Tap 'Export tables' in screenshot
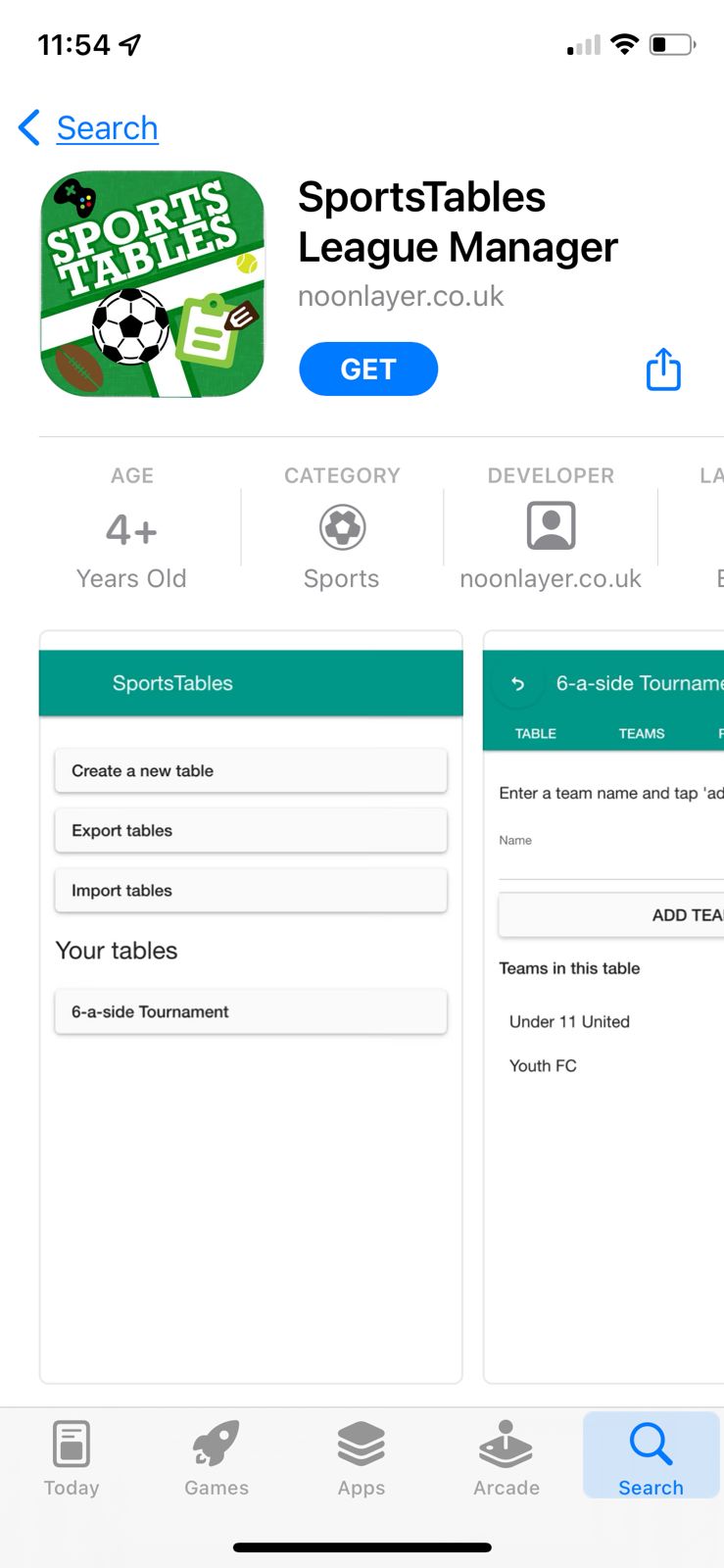 (x=251, y=831)
